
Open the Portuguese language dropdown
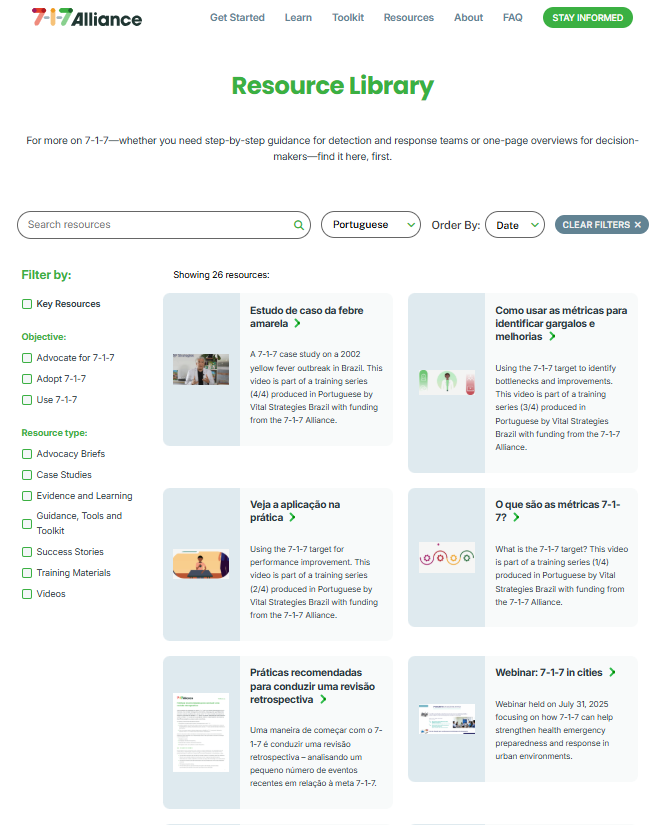370,225
